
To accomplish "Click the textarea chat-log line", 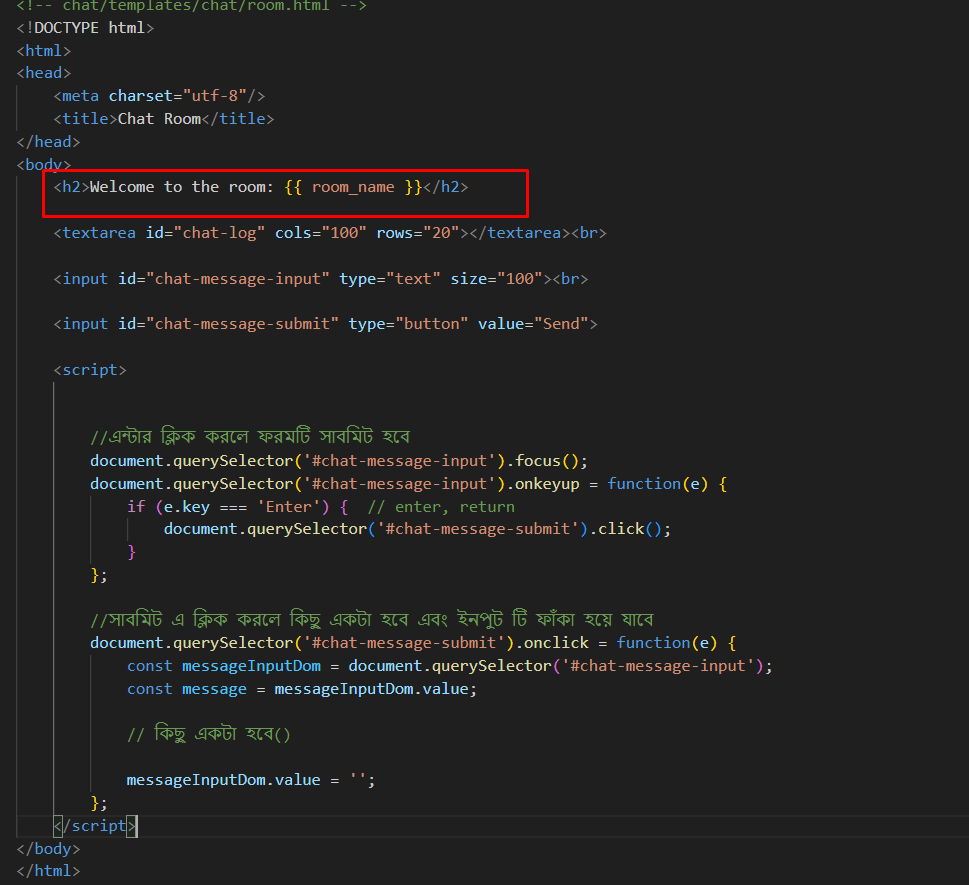I will pos(329,233).
